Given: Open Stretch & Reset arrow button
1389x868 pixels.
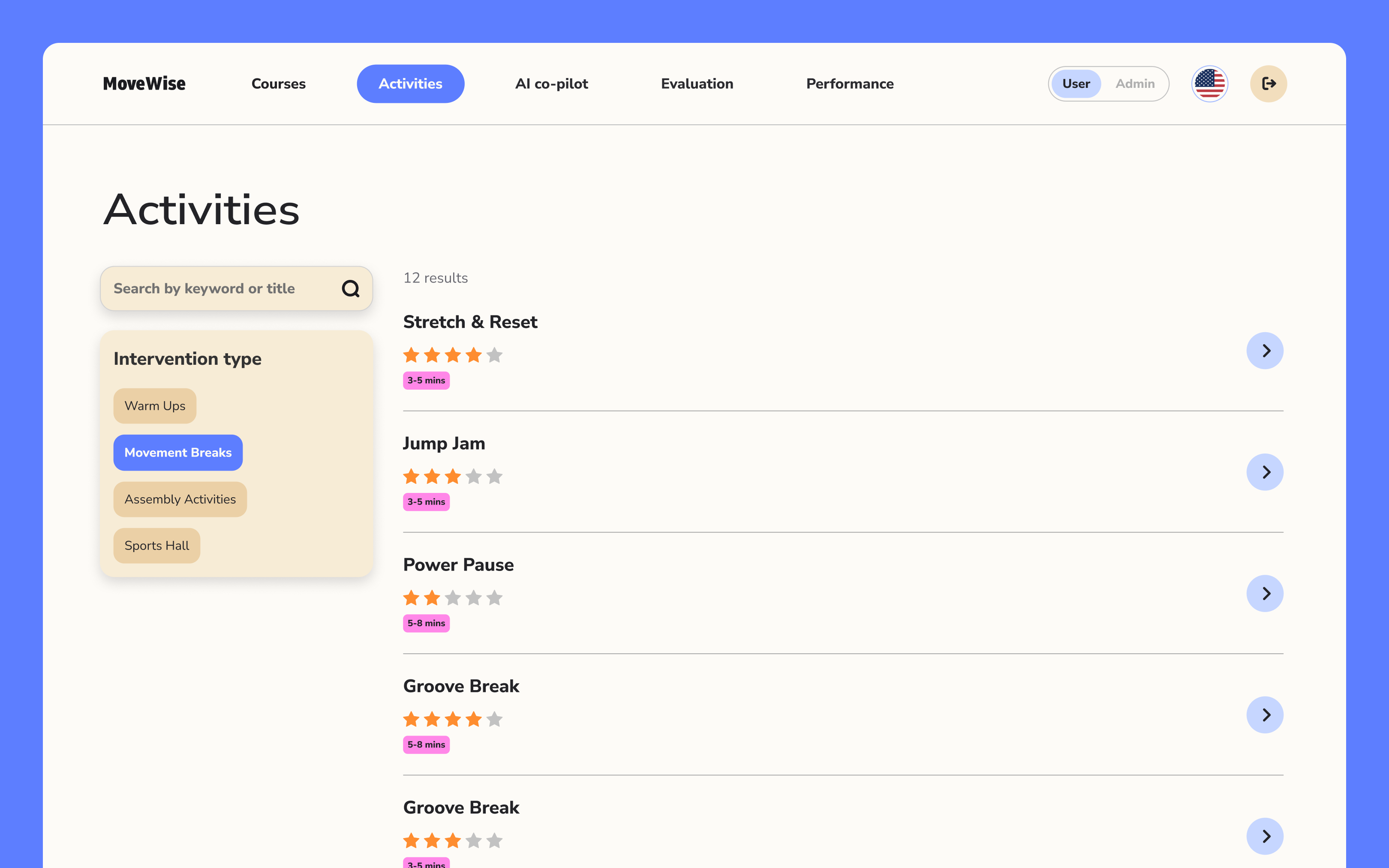Looking at the screenshot, I should coord(1264,351).
